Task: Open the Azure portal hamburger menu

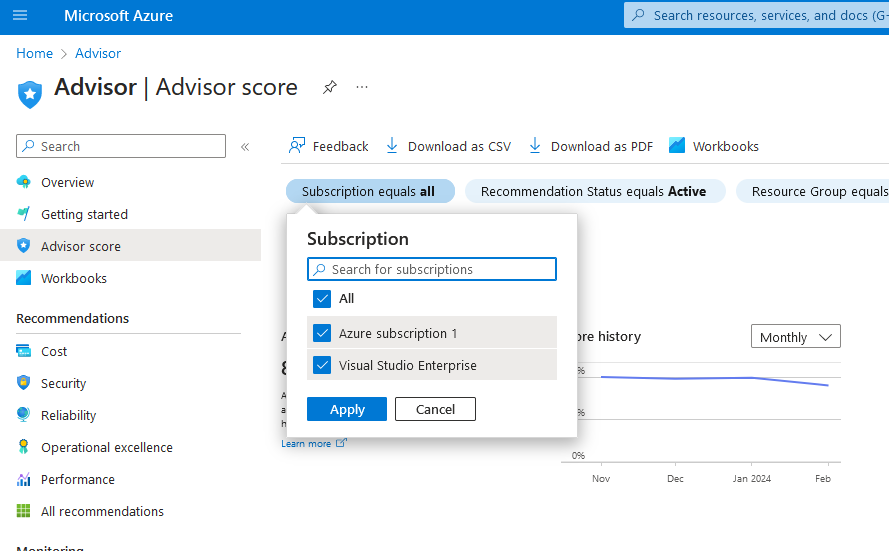Action: 20,15
